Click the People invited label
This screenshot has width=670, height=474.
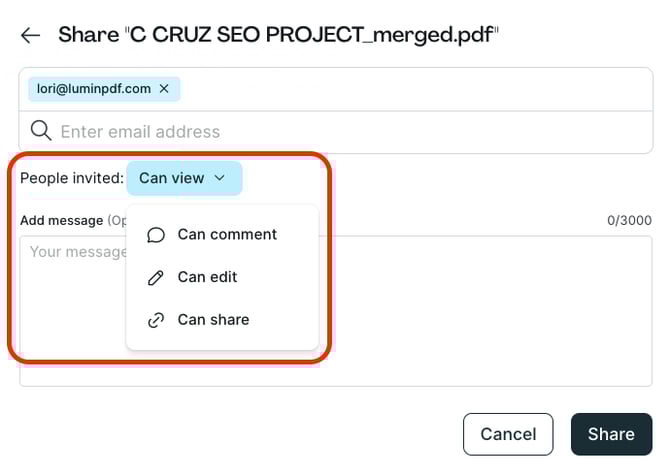click(72, 178)
